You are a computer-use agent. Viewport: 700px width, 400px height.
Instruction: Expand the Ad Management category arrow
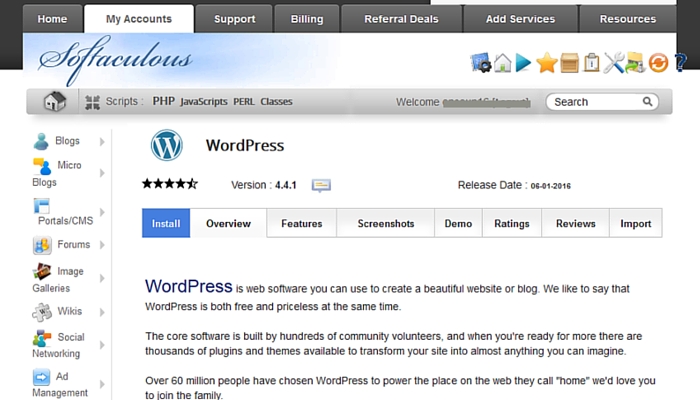tap(102, 384)
